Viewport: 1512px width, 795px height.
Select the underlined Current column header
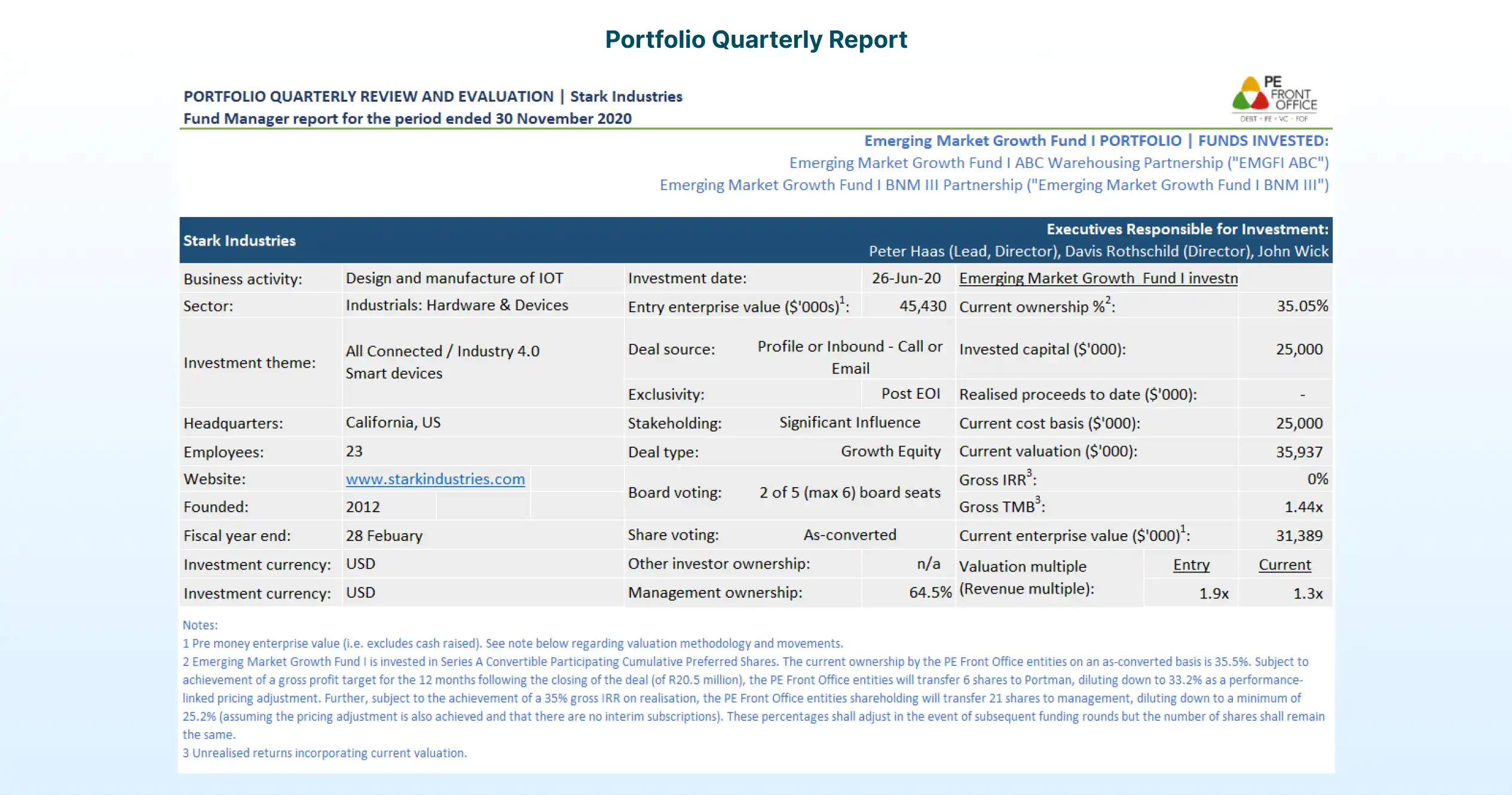pyautogui.click(x=1284, y=565)
